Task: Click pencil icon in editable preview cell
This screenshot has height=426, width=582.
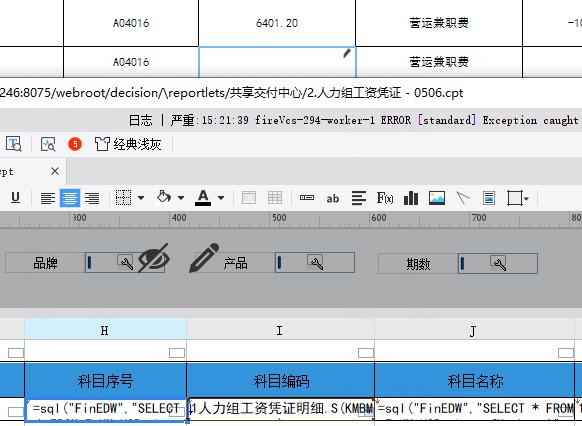Action: 347,54
